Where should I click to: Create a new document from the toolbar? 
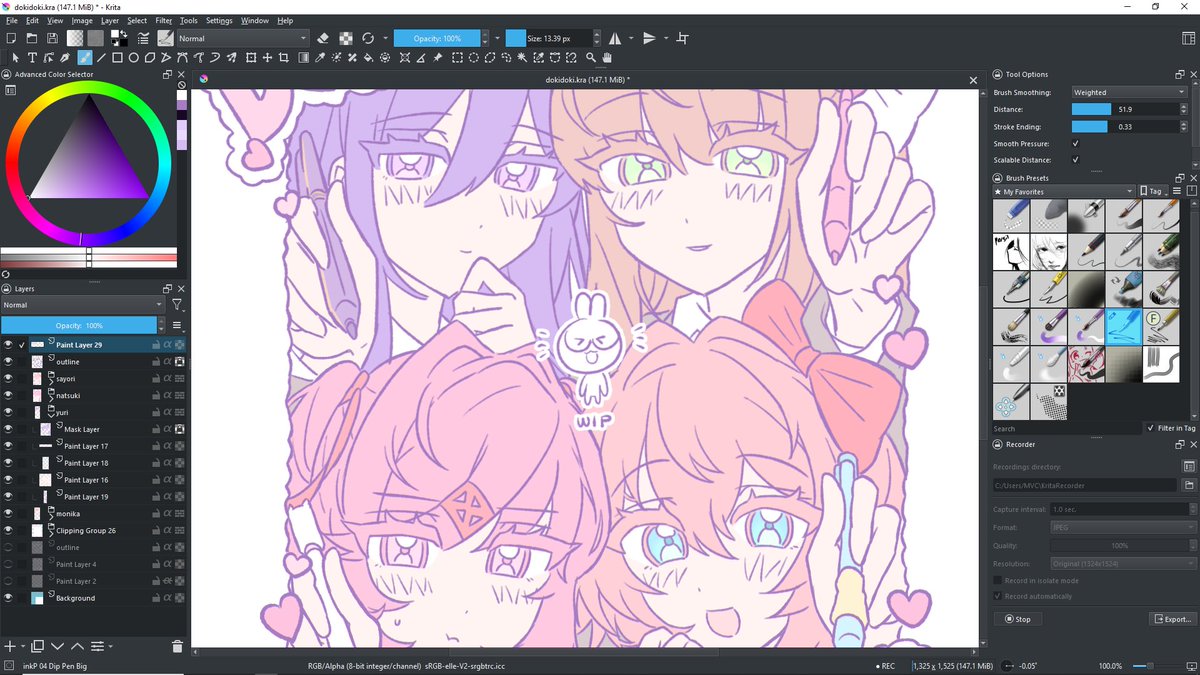pyautogui.click(x=10, y=38)
